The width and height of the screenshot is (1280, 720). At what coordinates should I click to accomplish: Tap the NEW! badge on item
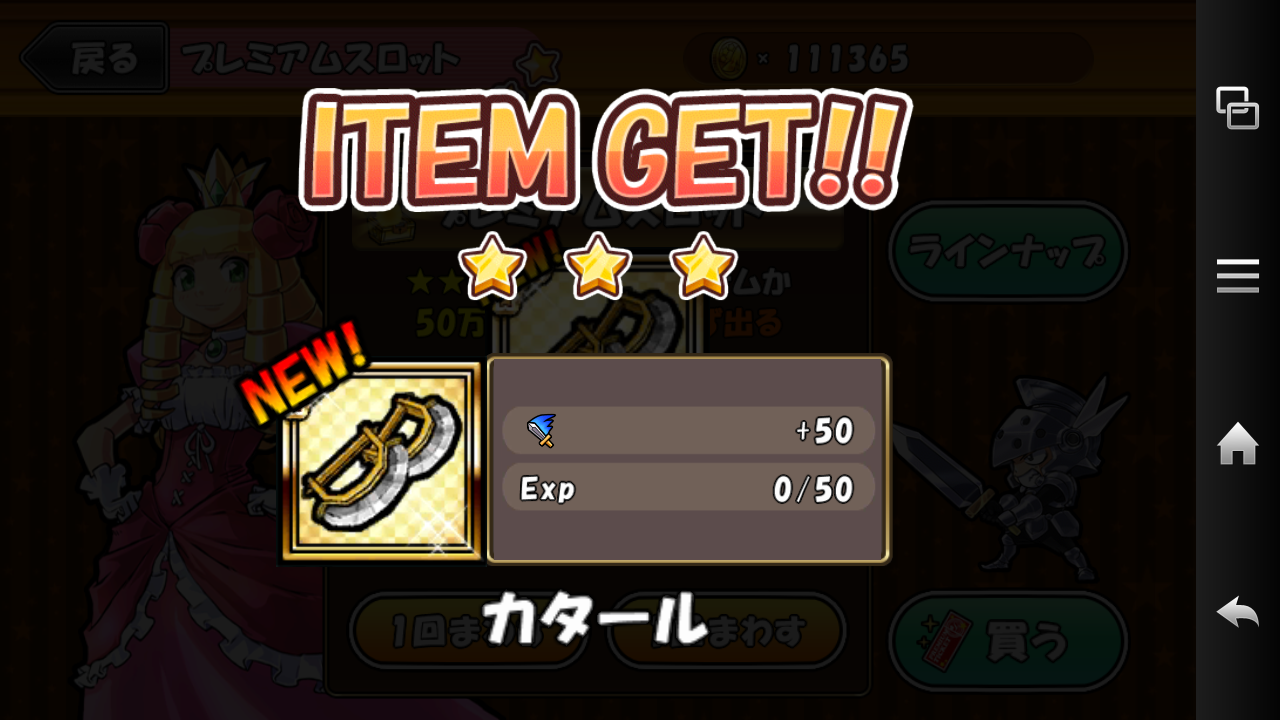pos(303,373)
